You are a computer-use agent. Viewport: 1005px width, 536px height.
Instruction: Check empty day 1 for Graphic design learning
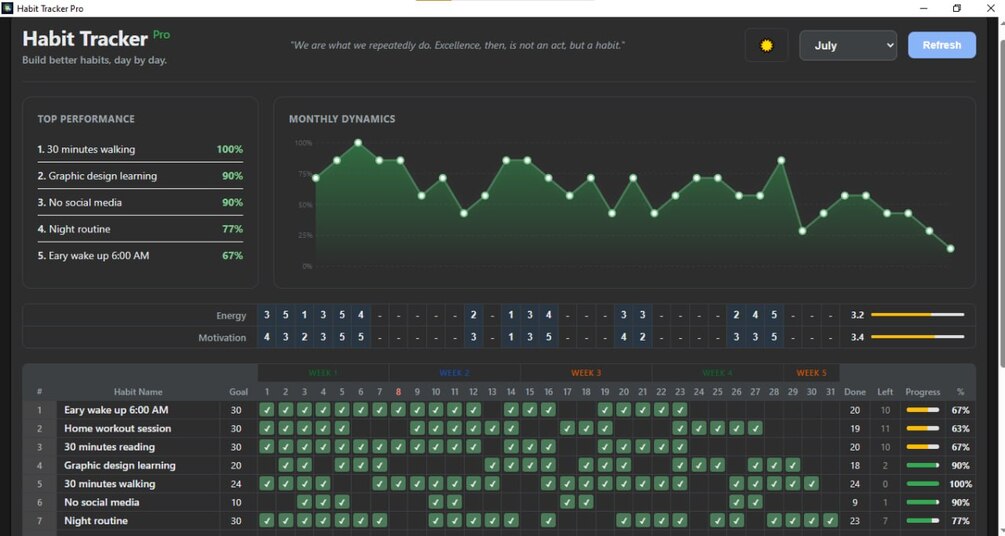(x=267, y=465)
